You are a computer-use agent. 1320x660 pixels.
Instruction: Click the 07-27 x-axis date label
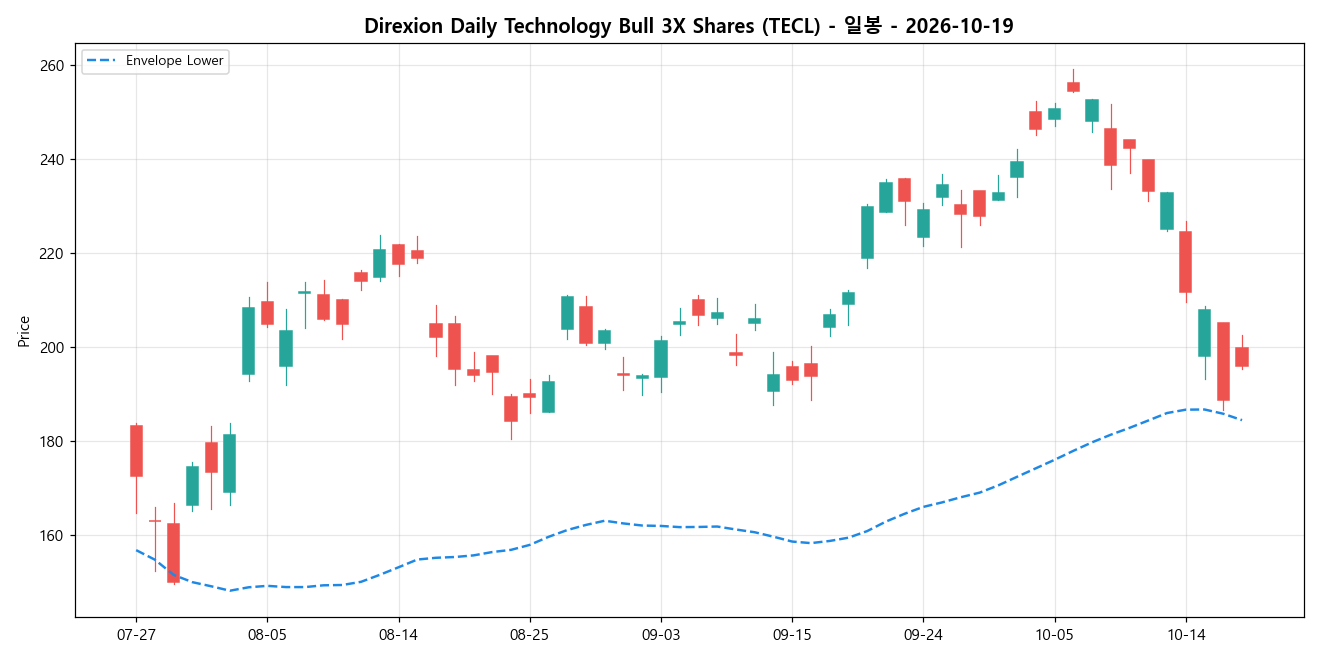136,634
